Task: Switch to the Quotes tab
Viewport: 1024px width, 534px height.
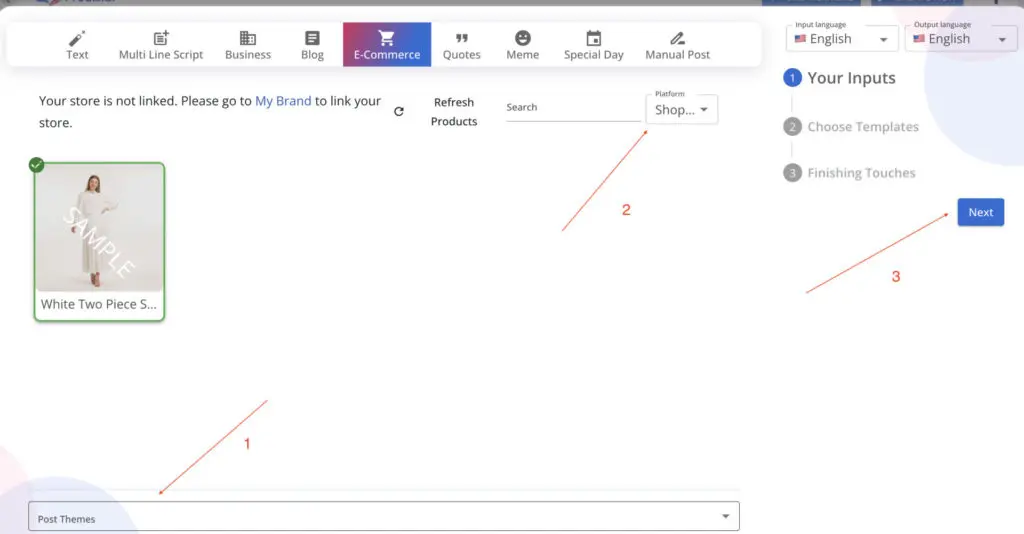Action: coord(462,44)
